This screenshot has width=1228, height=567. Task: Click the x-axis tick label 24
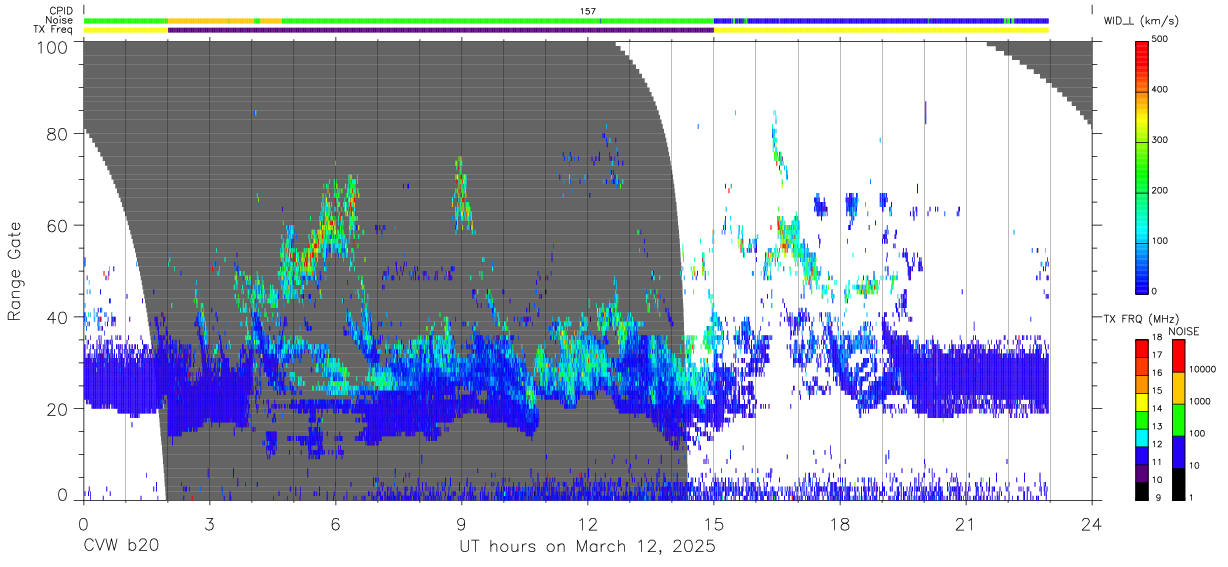[1091, 523]
